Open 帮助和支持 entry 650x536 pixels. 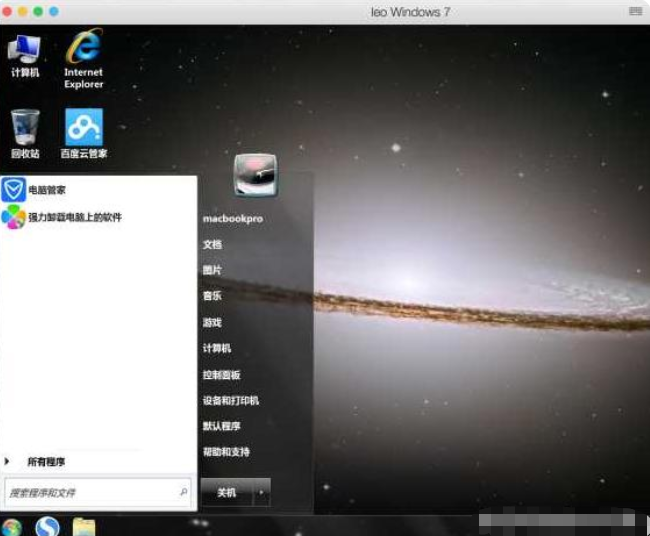(x=226, y=452)
